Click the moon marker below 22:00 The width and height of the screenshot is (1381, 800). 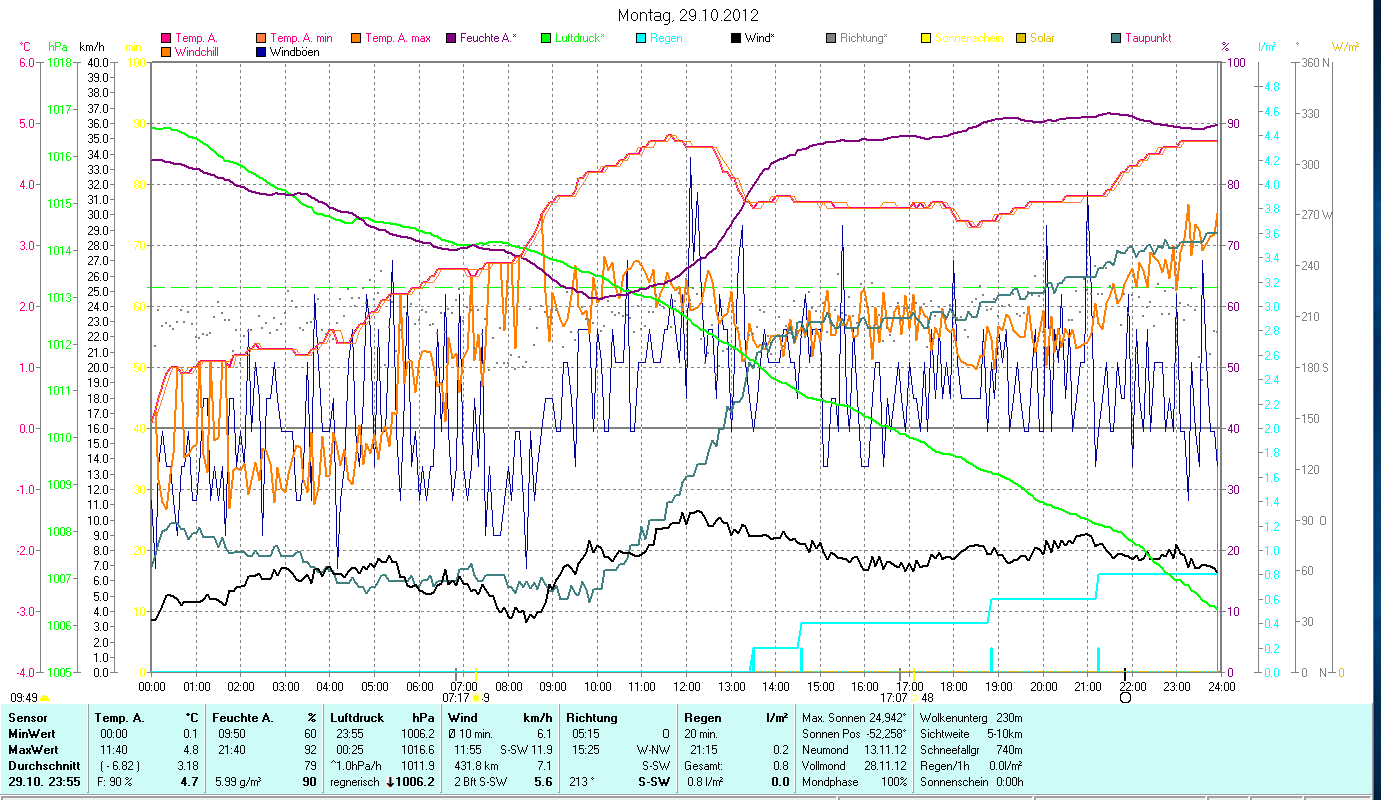tap(1125, 697)
